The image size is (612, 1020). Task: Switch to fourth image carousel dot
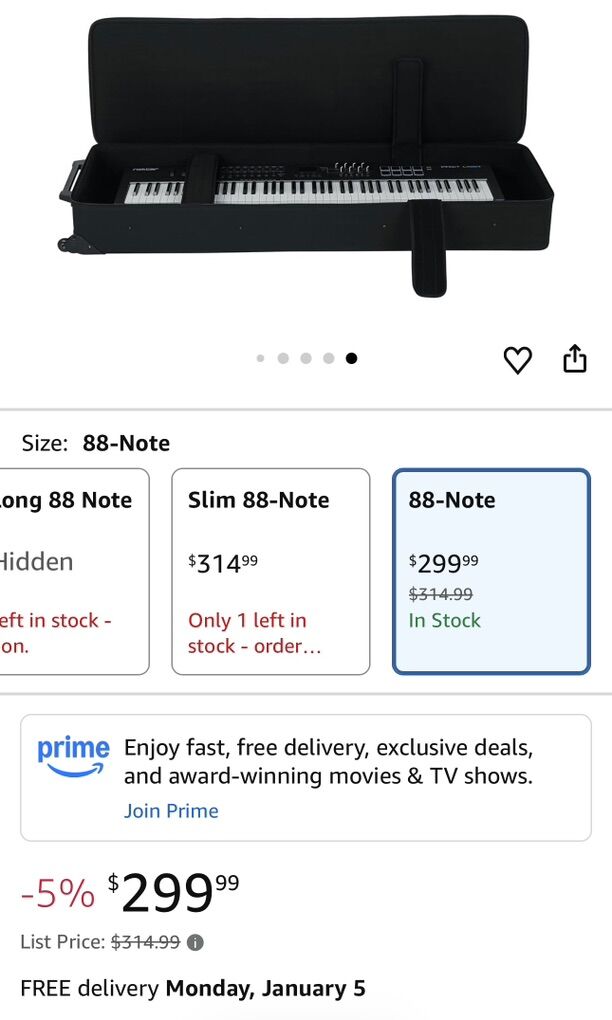coord(328,358)
